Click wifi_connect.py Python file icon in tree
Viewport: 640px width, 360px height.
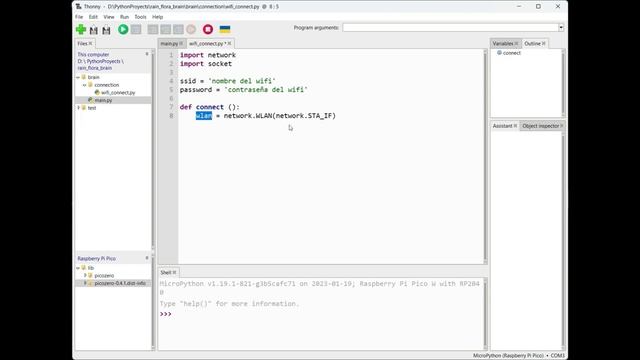click(x=97, y=93)
